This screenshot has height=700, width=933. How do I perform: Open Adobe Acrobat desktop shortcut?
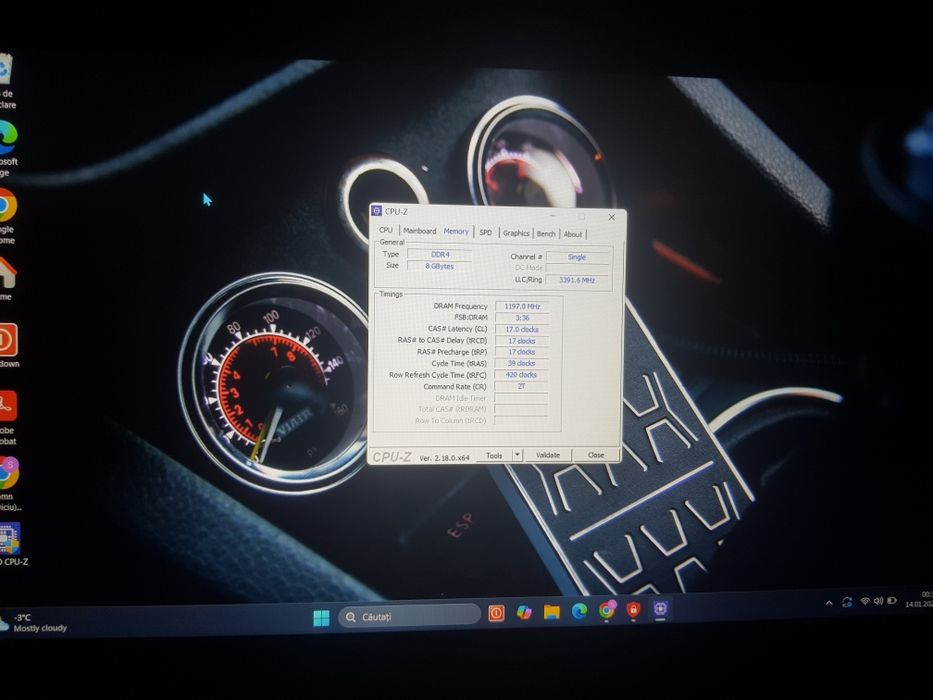(8, 417)
